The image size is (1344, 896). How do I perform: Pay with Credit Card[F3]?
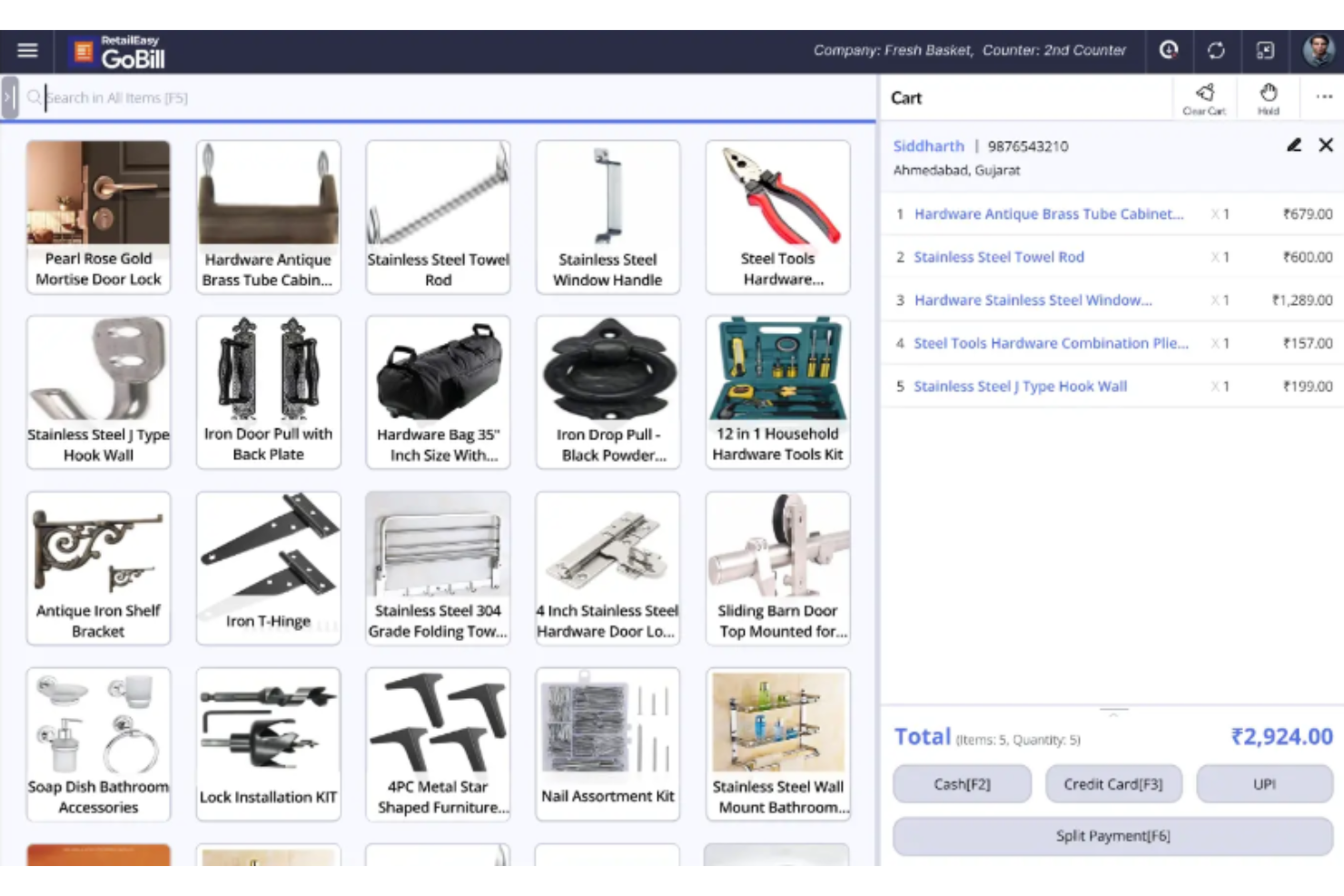(1113, 784)
